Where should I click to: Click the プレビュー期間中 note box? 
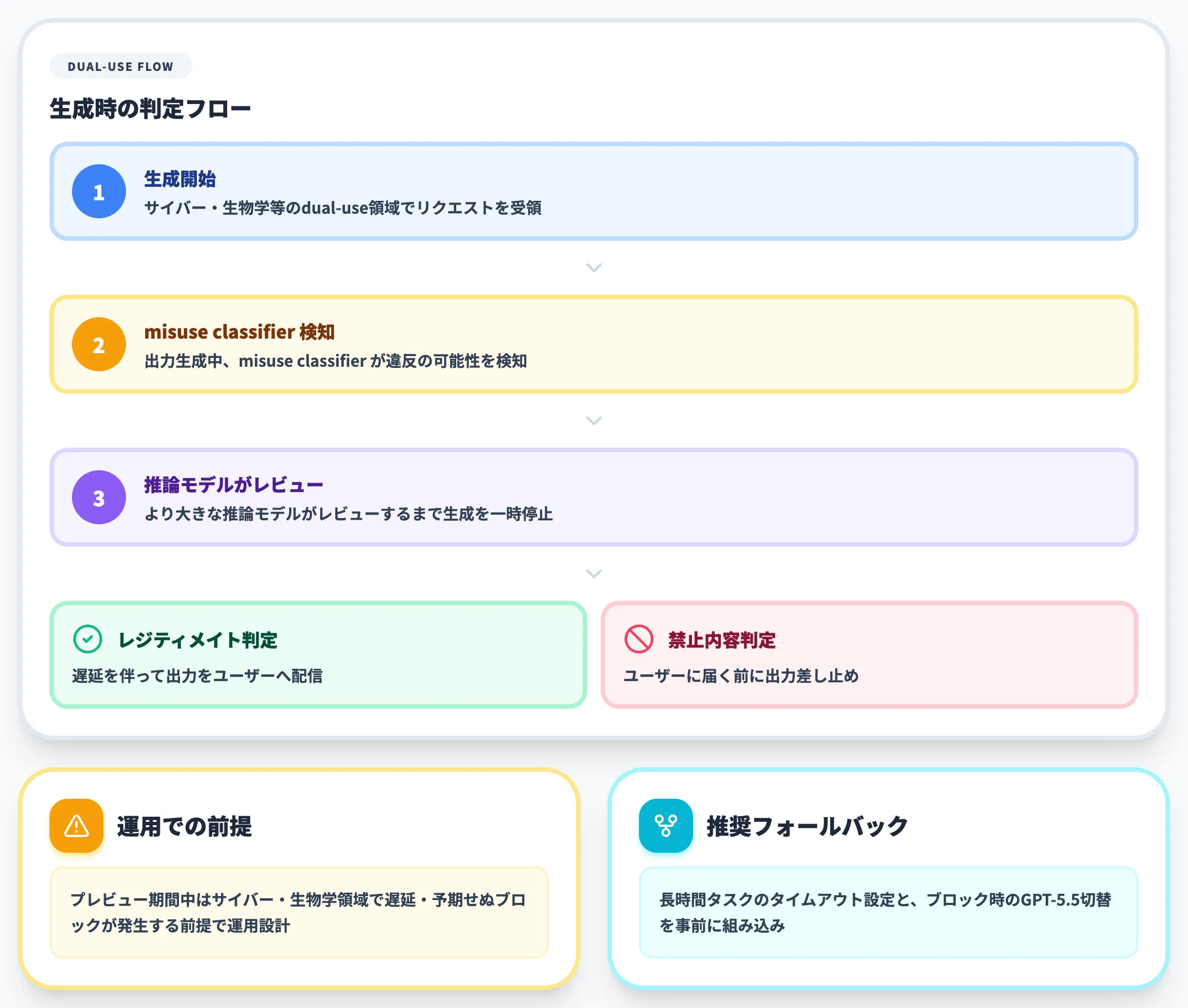click(299, 912)
